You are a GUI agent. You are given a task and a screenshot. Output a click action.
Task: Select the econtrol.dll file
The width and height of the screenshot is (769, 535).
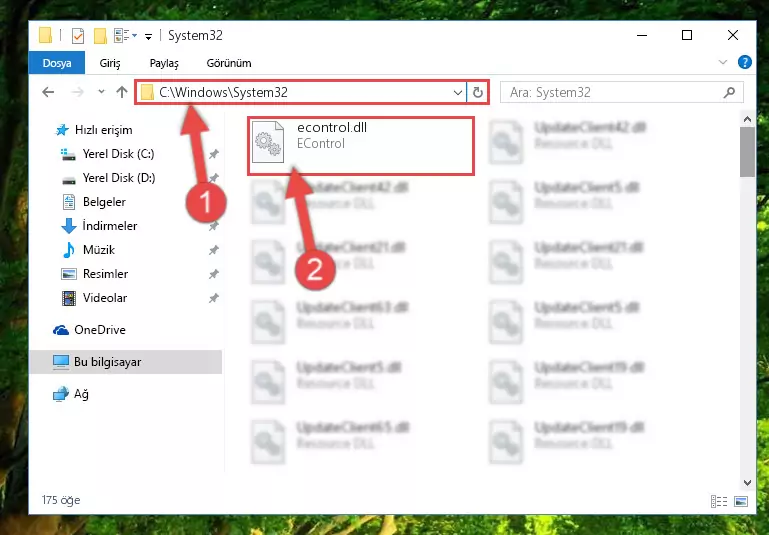[x=361, y=146]
